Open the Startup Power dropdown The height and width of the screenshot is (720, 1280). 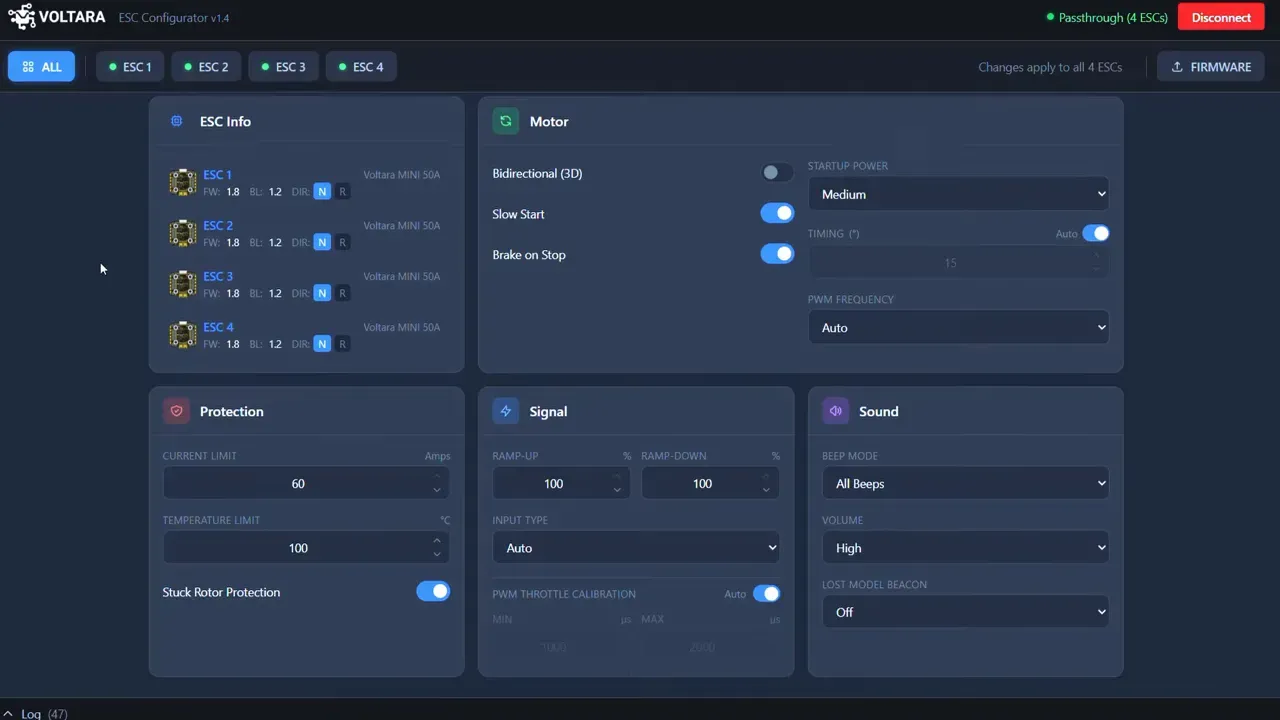(x=958, y=194)
